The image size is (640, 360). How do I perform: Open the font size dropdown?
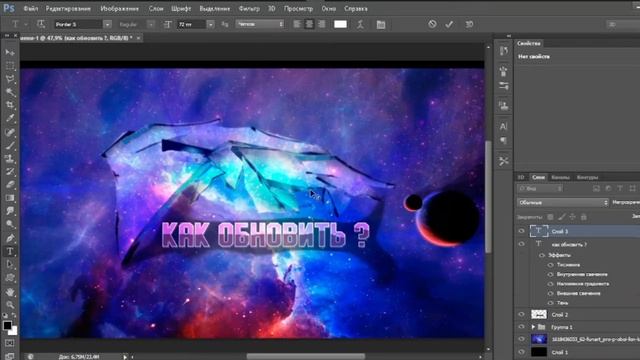click(211, 24)
